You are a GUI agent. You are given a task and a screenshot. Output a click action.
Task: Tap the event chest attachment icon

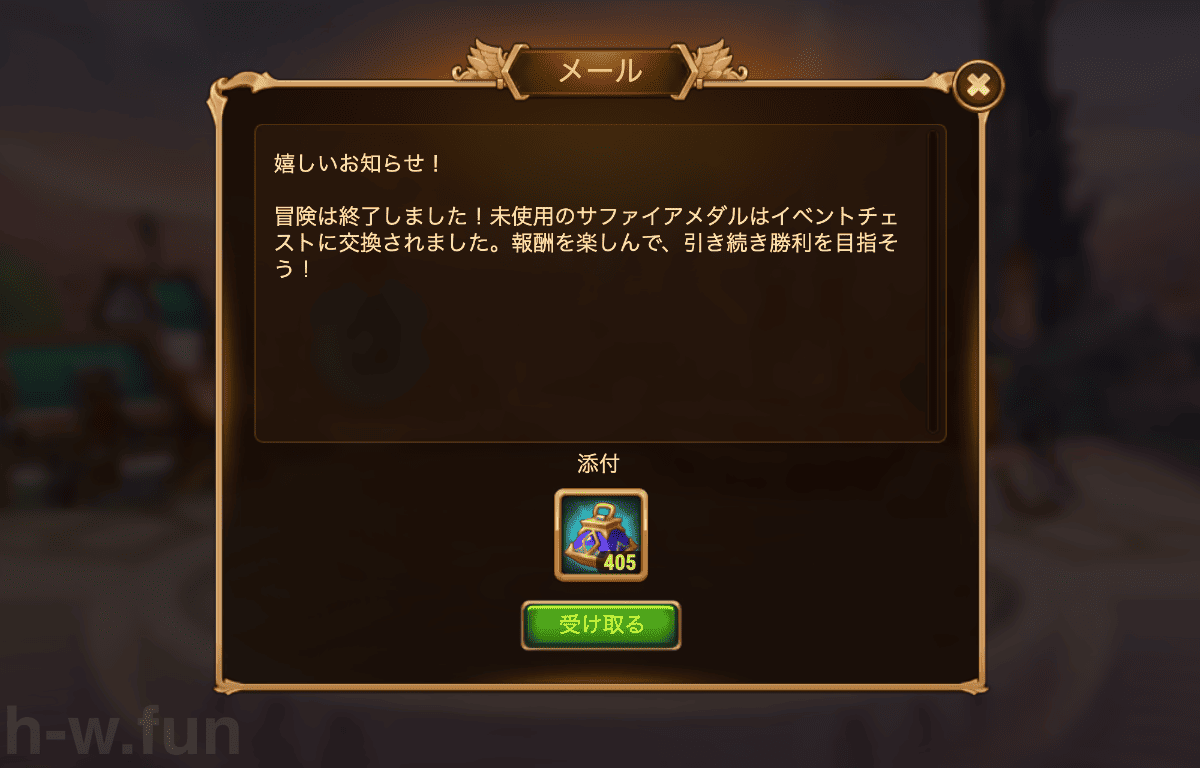601,535
